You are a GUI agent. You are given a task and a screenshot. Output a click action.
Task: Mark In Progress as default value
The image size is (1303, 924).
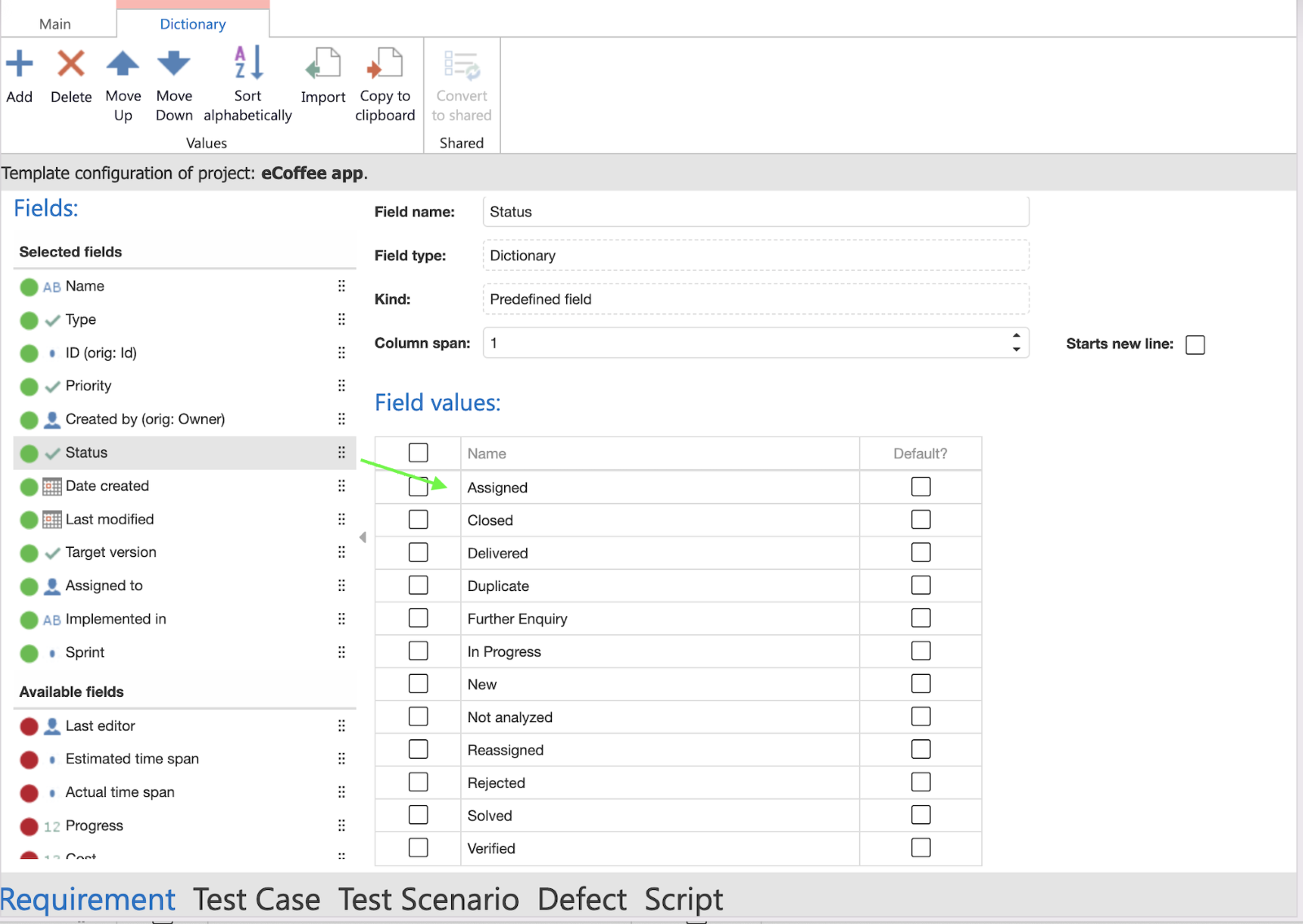click(x=920, y=651)
